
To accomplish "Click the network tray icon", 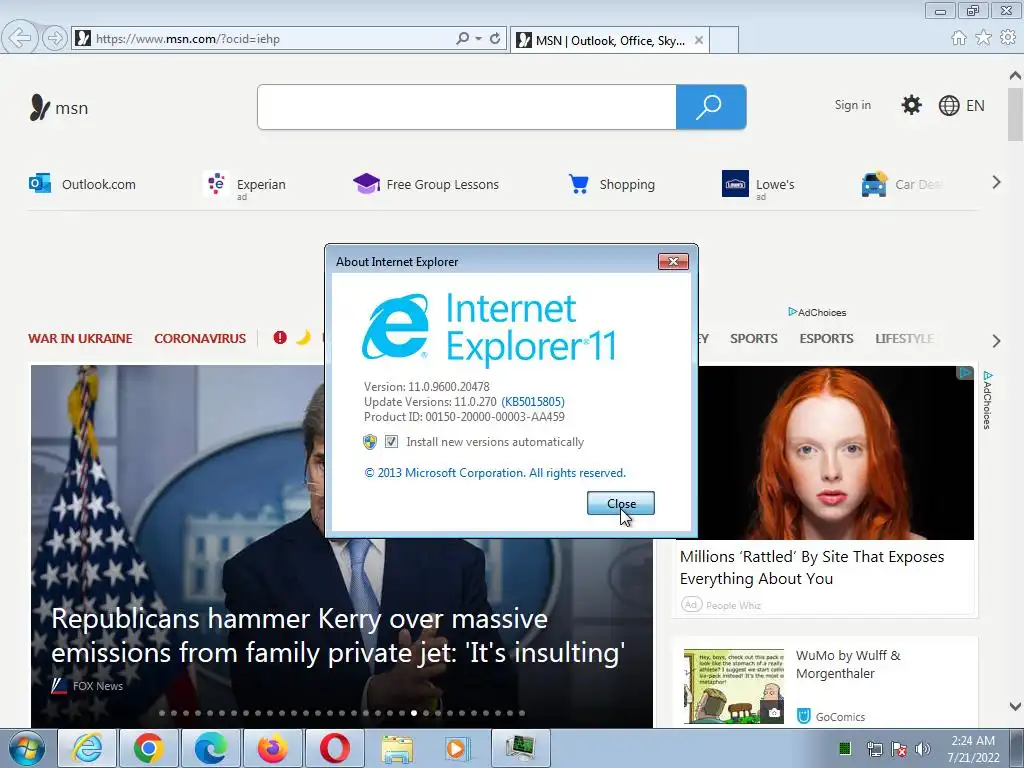I will (874, 748).
